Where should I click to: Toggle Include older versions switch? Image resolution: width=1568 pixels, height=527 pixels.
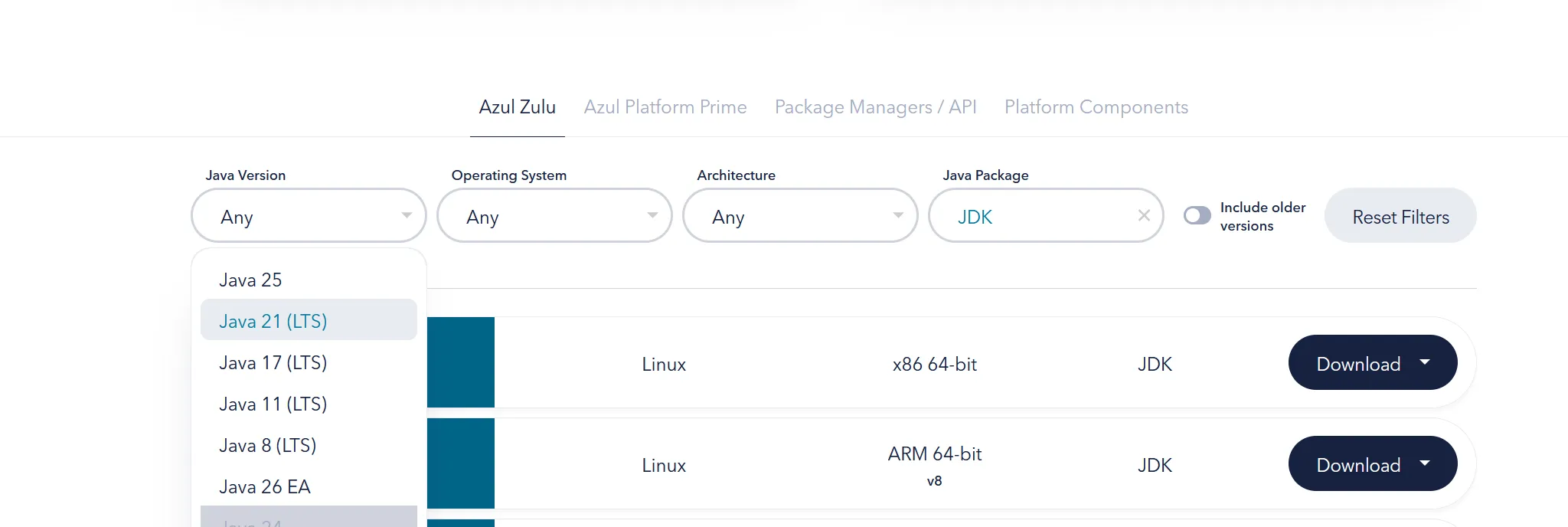point(1197,216)
